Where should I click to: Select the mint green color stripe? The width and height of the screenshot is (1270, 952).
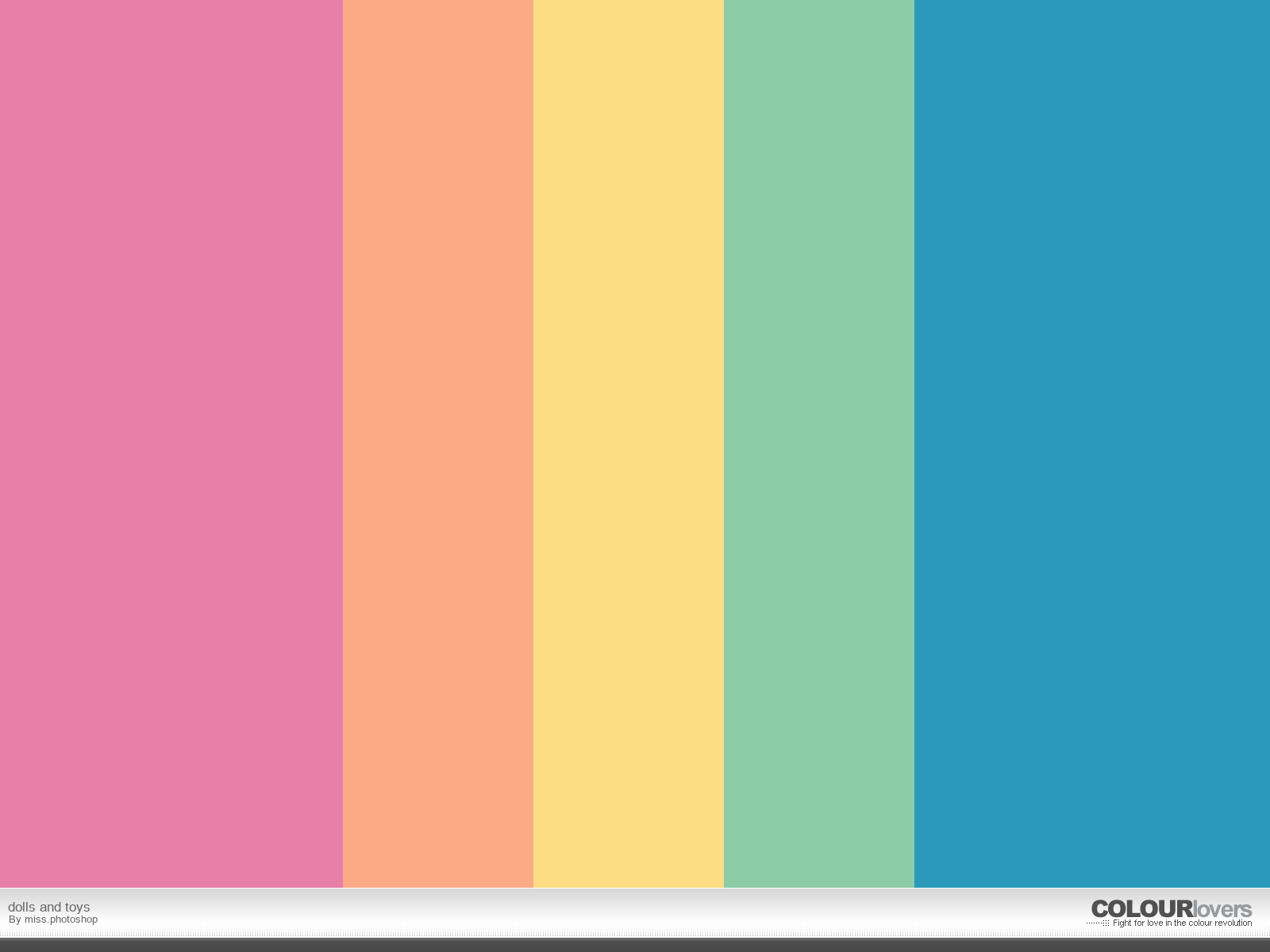(x=819, y=443)
